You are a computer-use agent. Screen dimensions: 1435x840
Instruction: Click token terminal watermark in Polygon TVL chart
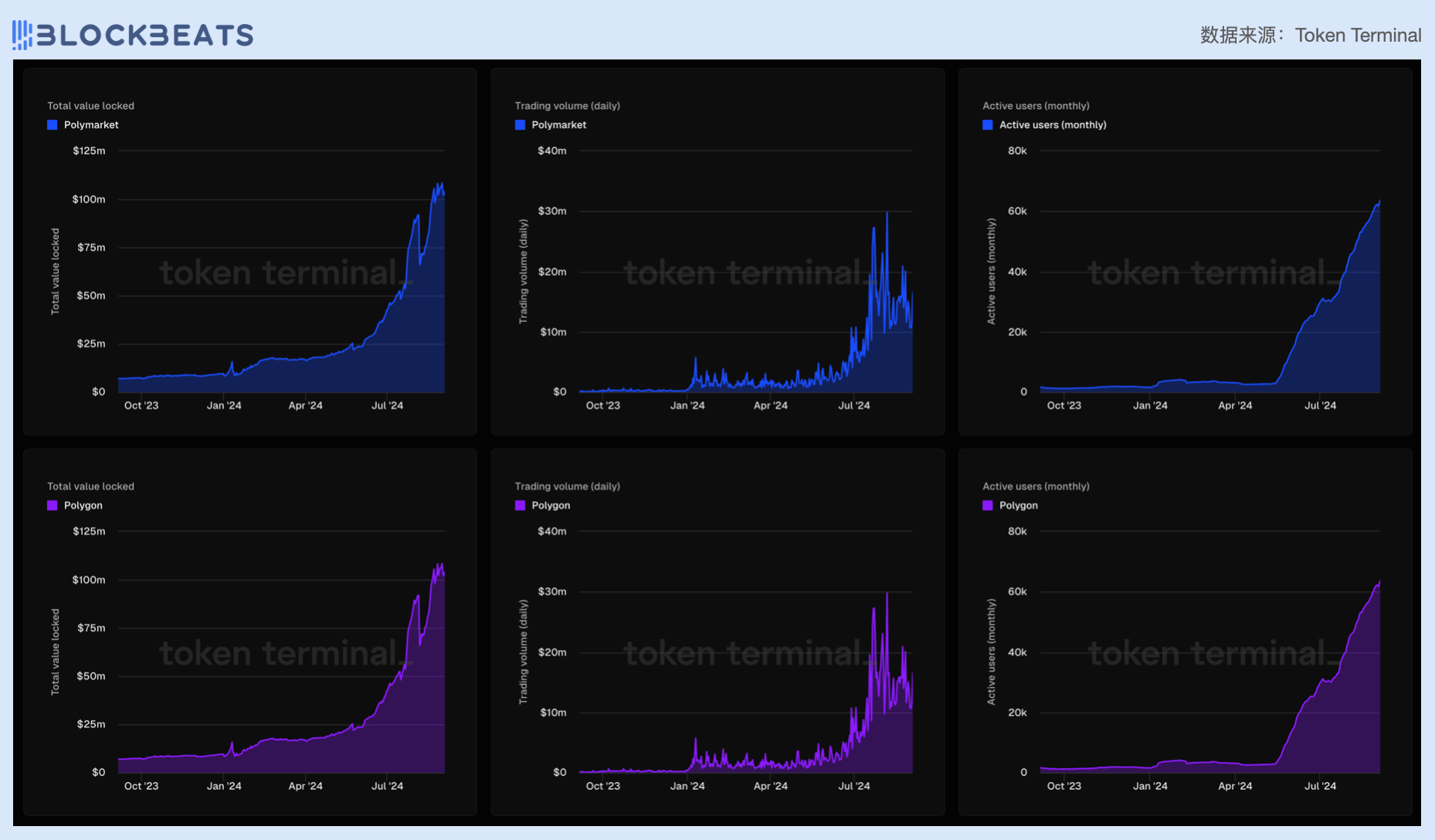[x=282, y=653]
